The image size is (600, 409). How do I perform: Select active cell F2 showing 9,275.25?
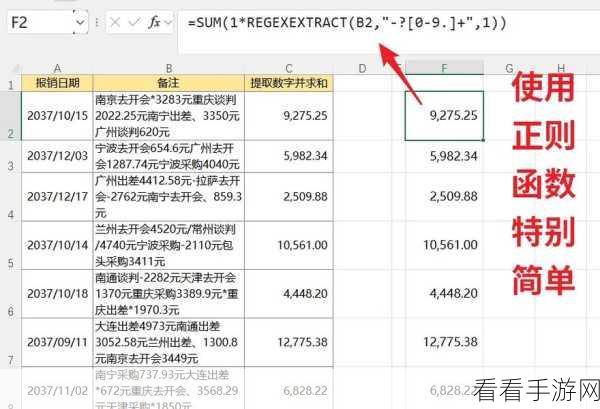coord(444,116)
